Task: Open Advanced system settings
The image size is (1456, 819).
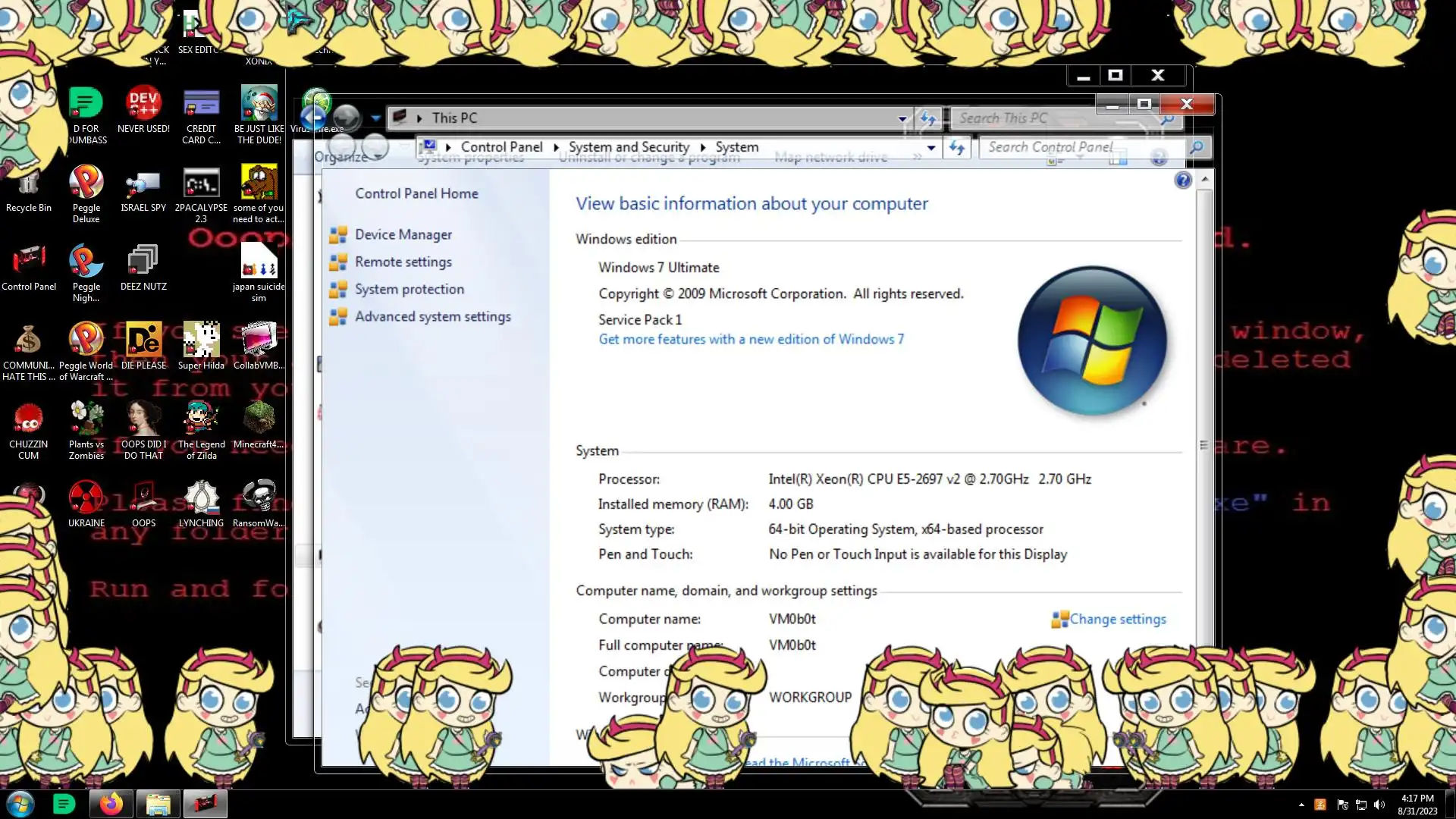Action: tap(432, 317)
